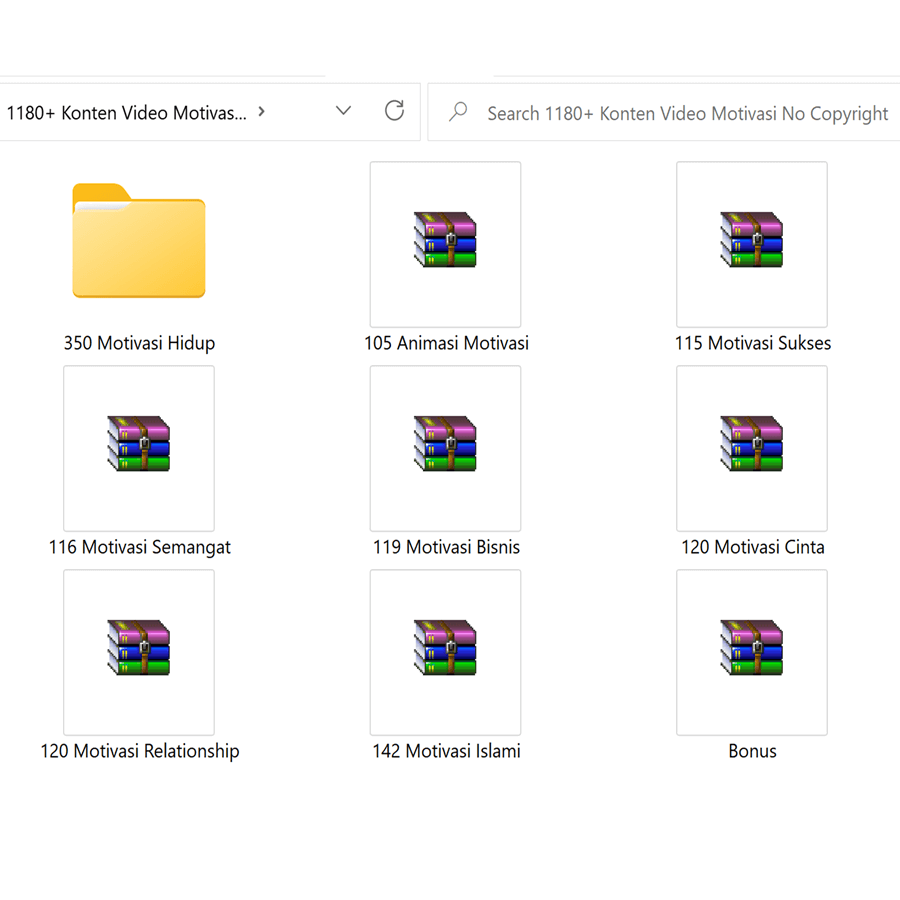
Task: Select the 116 Motivasi Semangat archive icon
Action: (139, 448)
